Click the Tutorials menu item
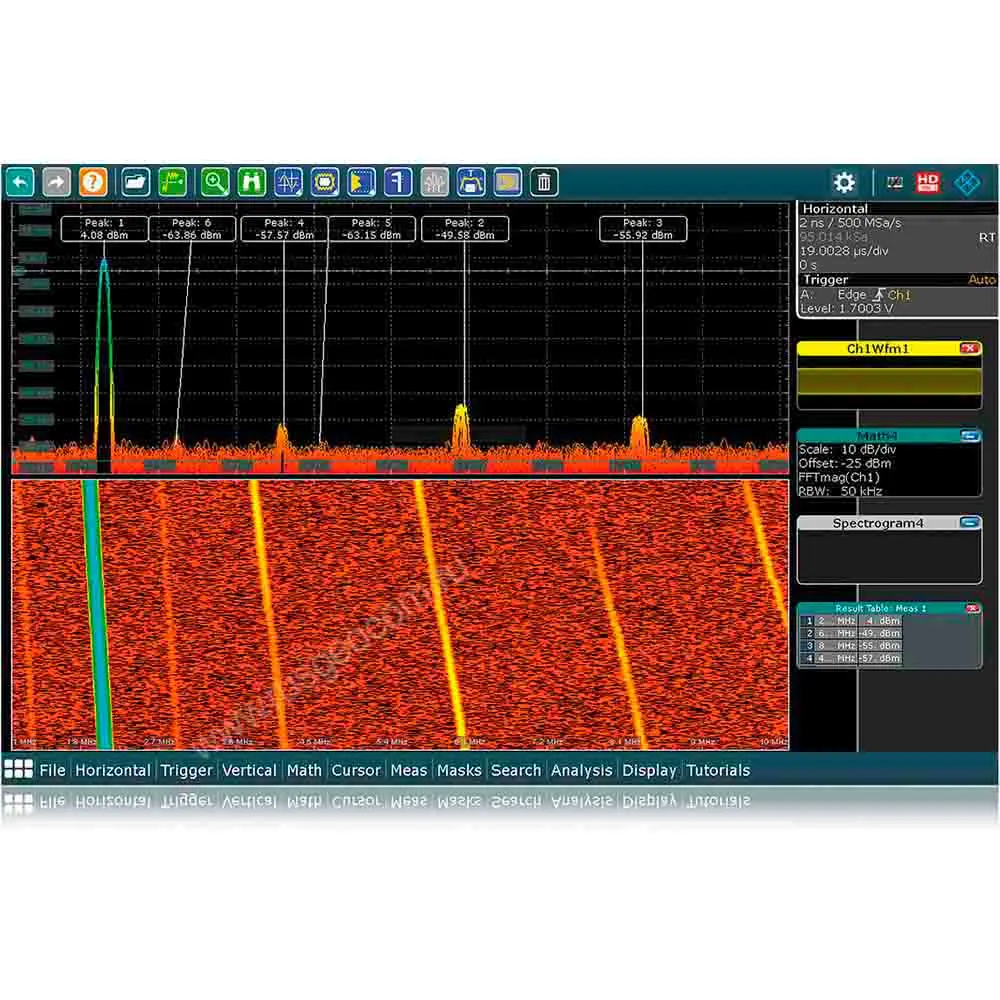This screenshot has height=1000, width=1000. 718,770
